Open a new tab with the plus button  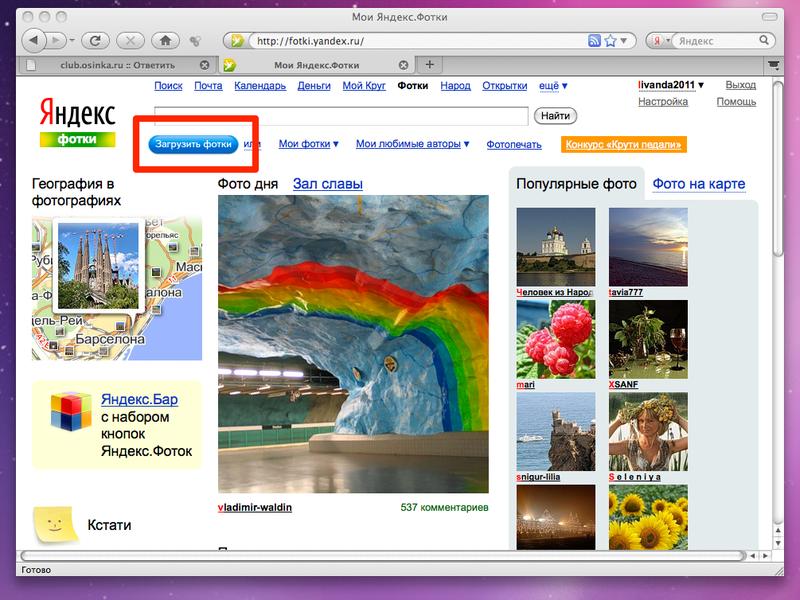[x=430, y=65]
